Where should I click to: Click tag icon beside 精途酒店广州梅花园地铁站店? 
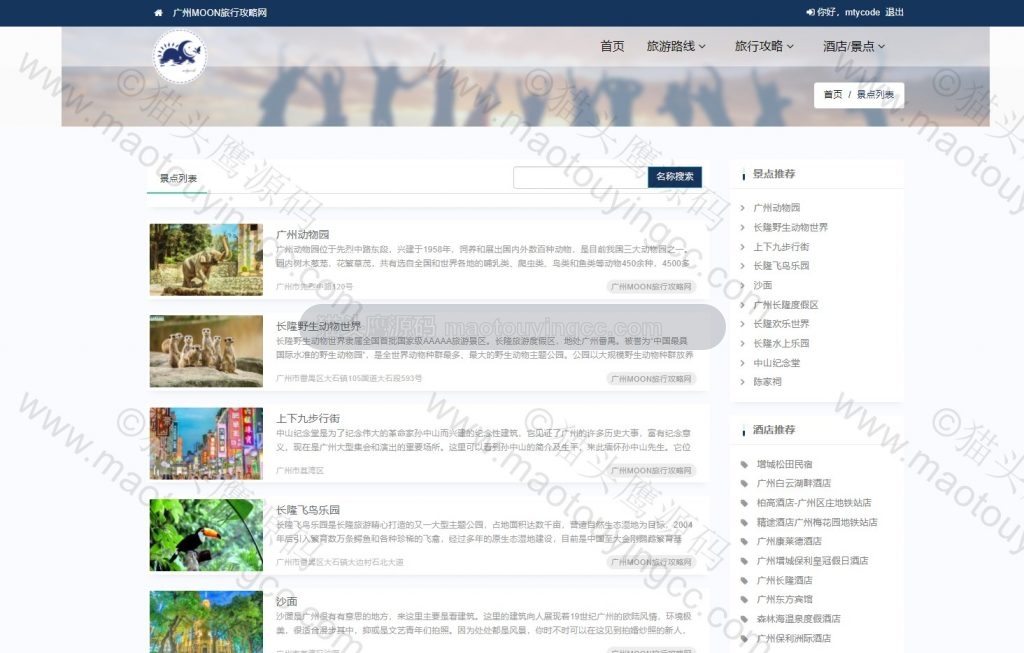[x=744, y=522]
